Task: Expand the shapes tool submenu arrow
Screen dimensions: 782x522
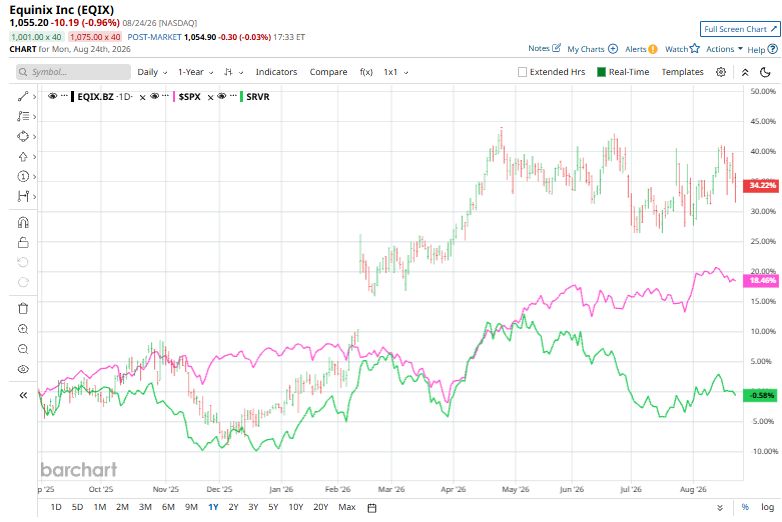Action: 34,137
